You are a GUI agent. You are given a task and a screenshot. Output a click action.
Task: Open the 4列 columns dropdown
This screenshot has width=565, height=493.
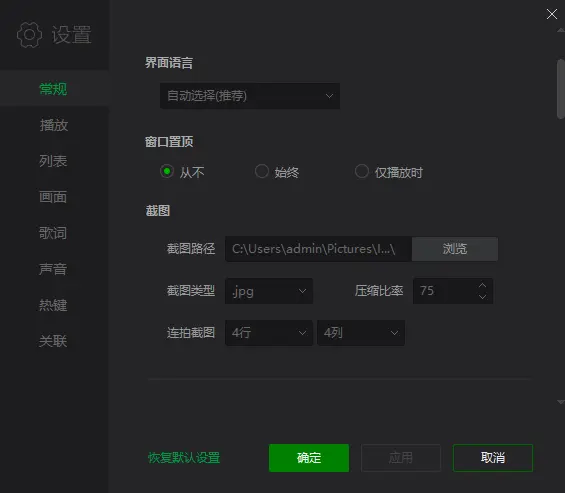(361, 333)
